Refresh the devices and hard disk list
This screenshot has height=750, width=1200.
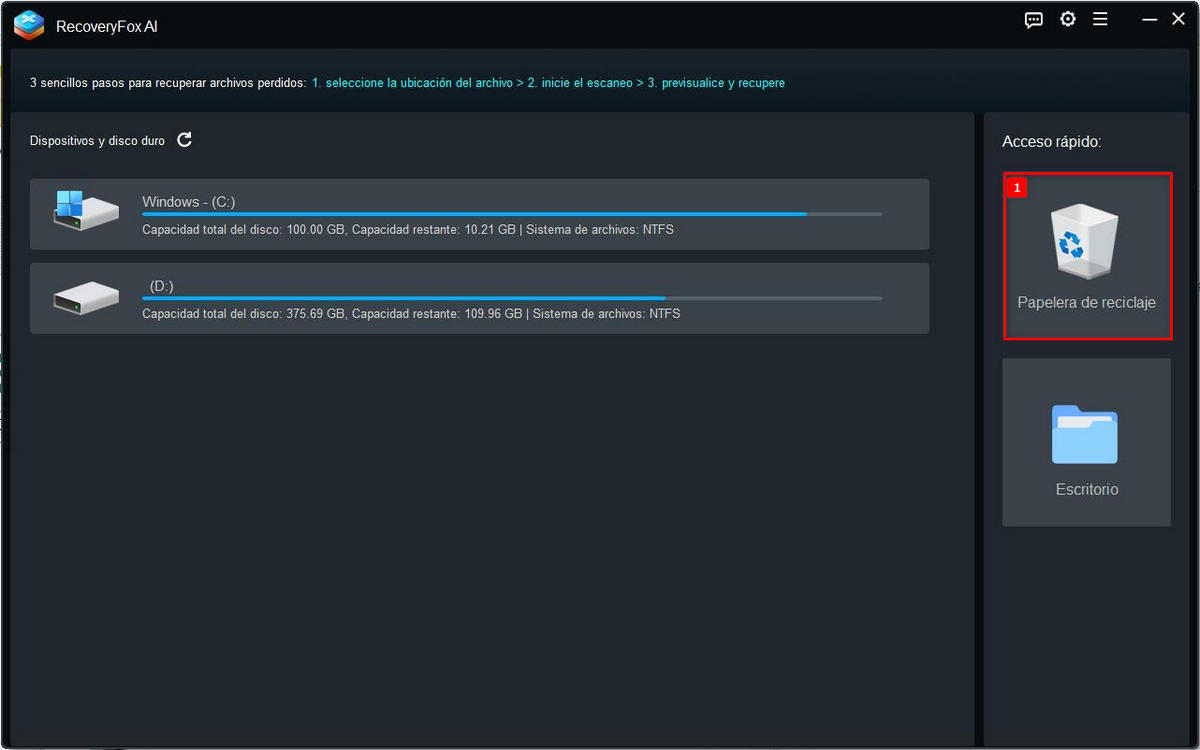[185, 140]
